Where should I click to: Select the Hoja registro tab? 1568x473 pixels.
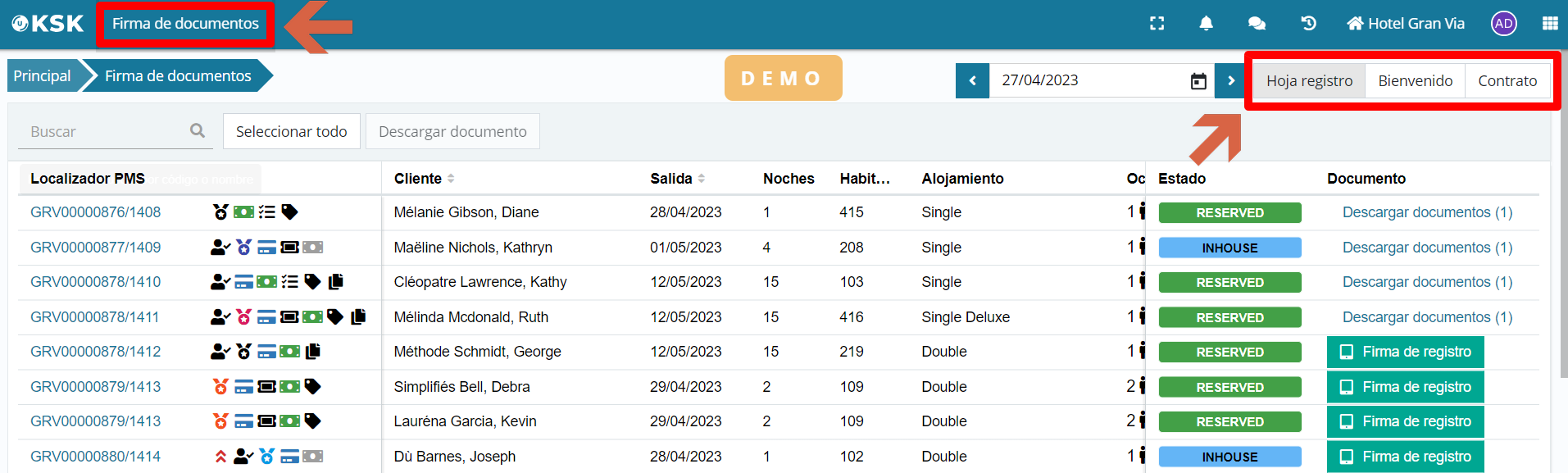point(1309,81)
